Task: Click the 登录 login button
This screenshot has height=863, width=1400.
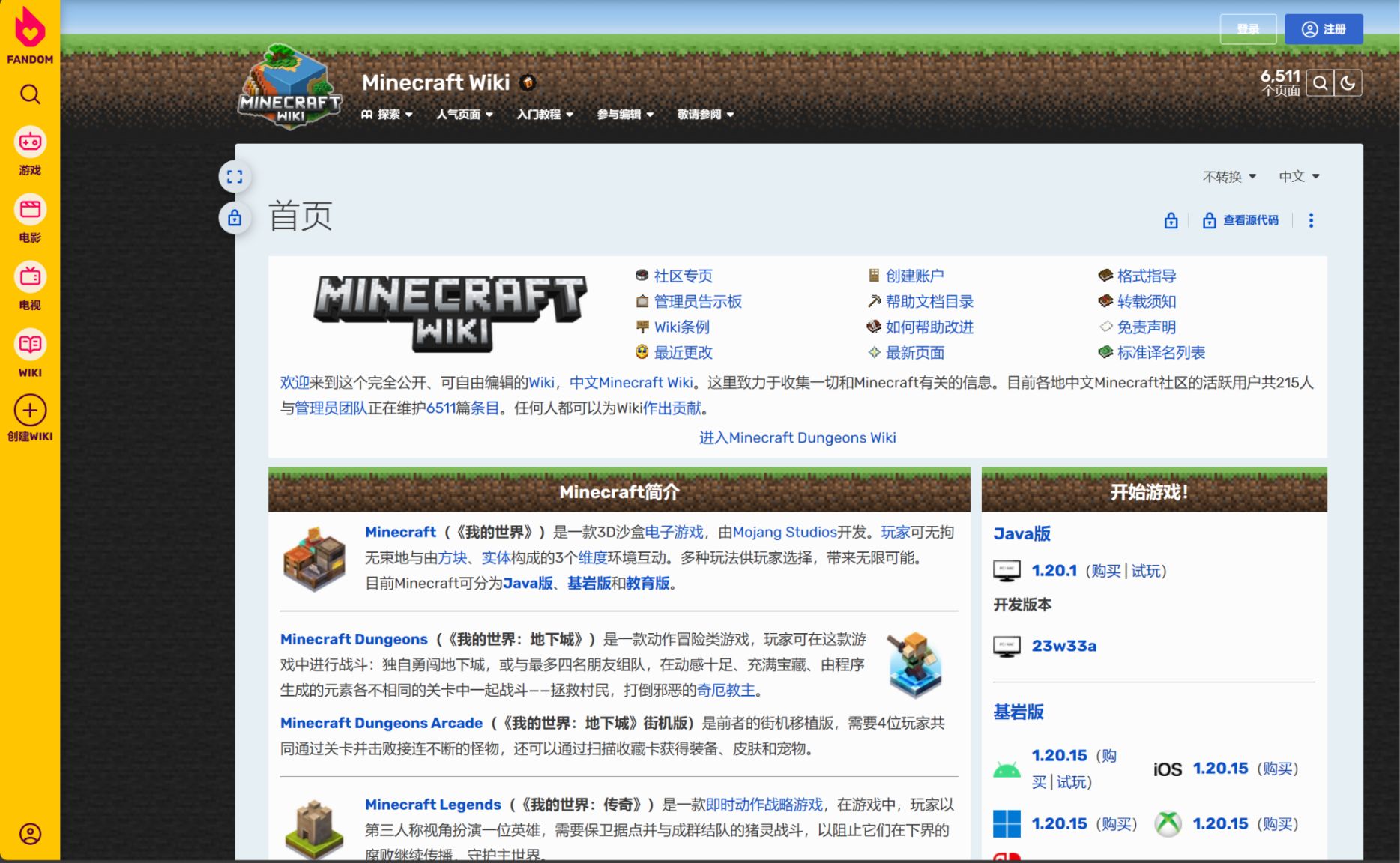Action: pyautogui.click(x=1248, y=29)
